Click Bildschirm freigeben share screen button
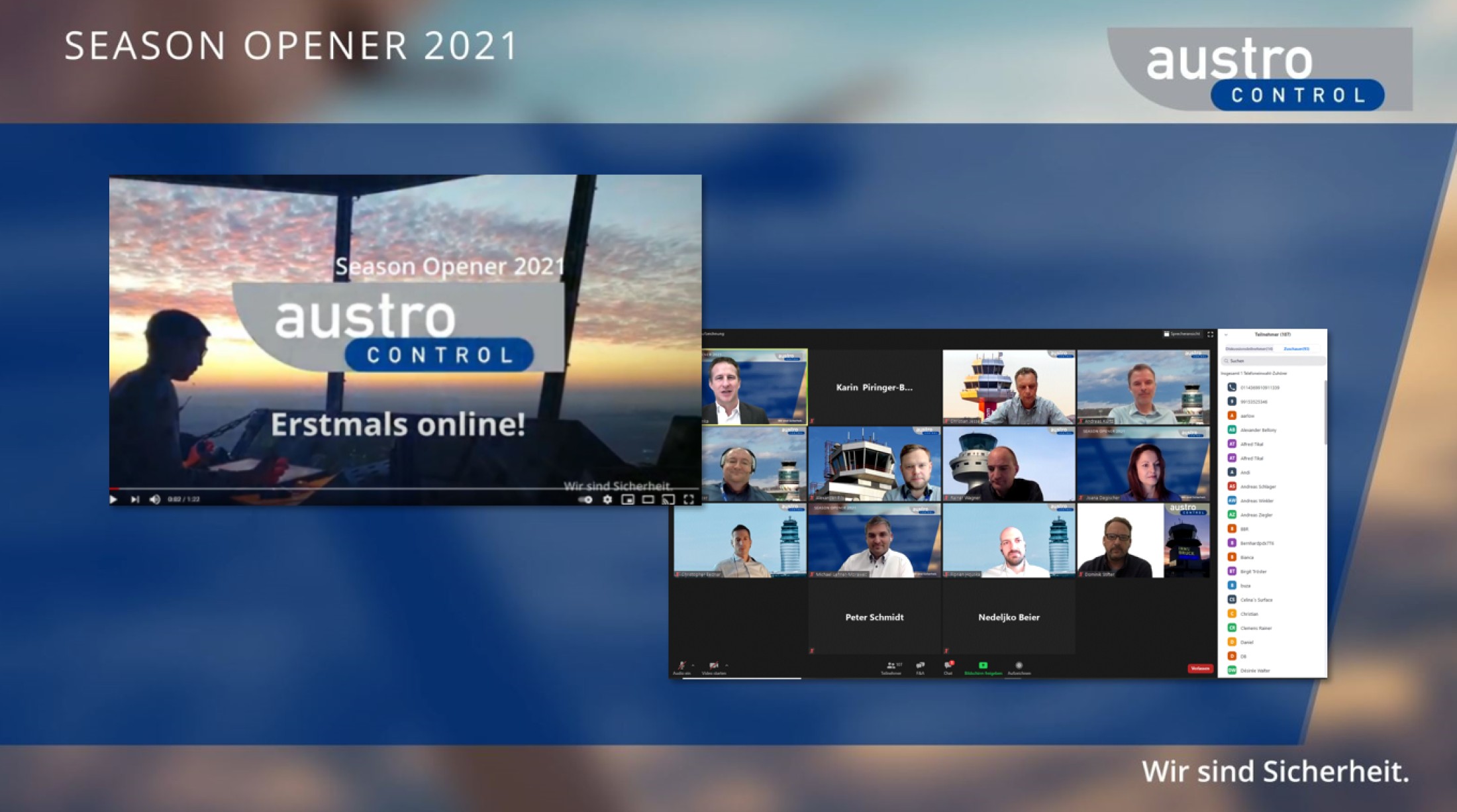Screen dimensions: 1457x812 [x=983, y=668]
